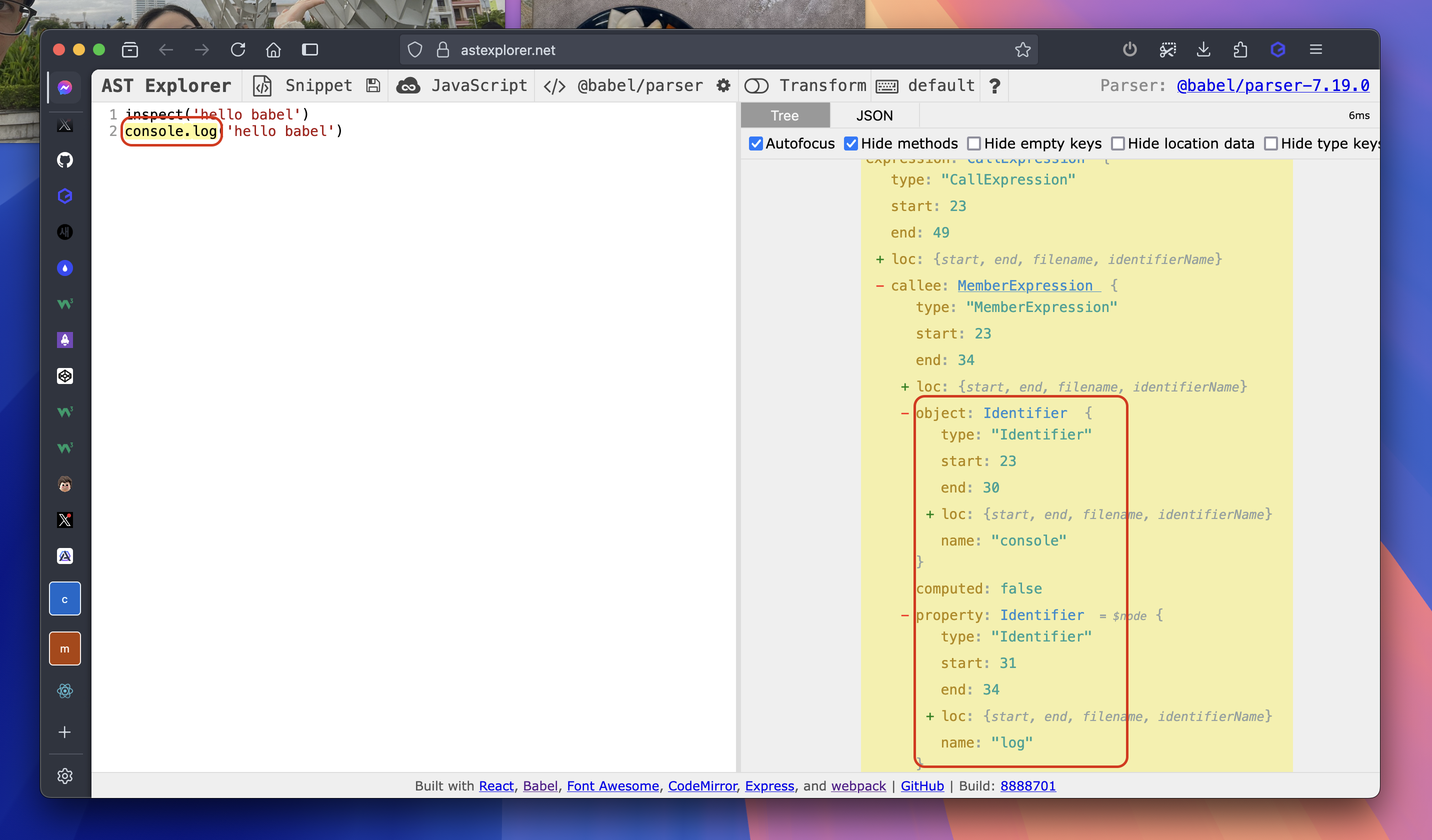Open the GitHub tab in the sidebar

tap(65, 160)
